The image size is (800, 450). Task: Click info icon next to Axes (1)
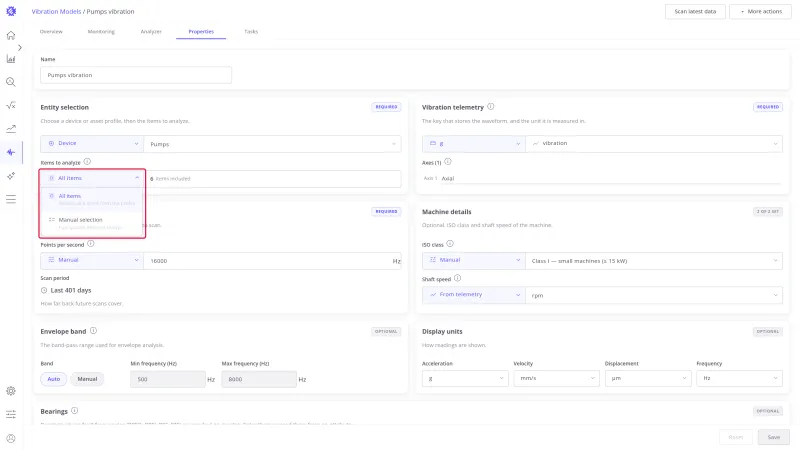click(448, 162)
